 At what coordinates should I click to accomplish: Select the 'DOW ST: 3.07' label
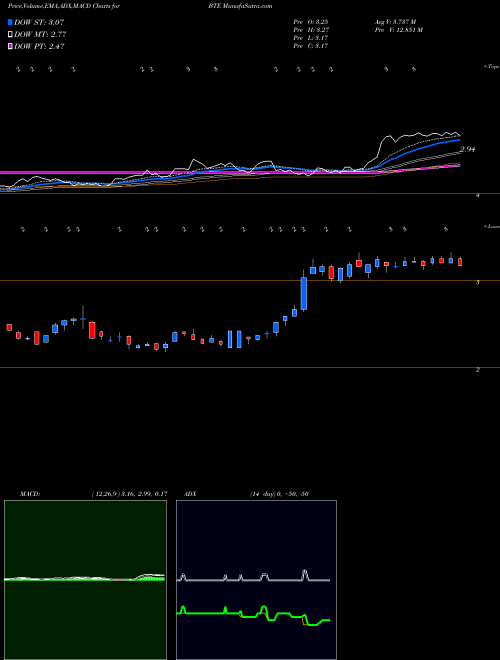39,22
